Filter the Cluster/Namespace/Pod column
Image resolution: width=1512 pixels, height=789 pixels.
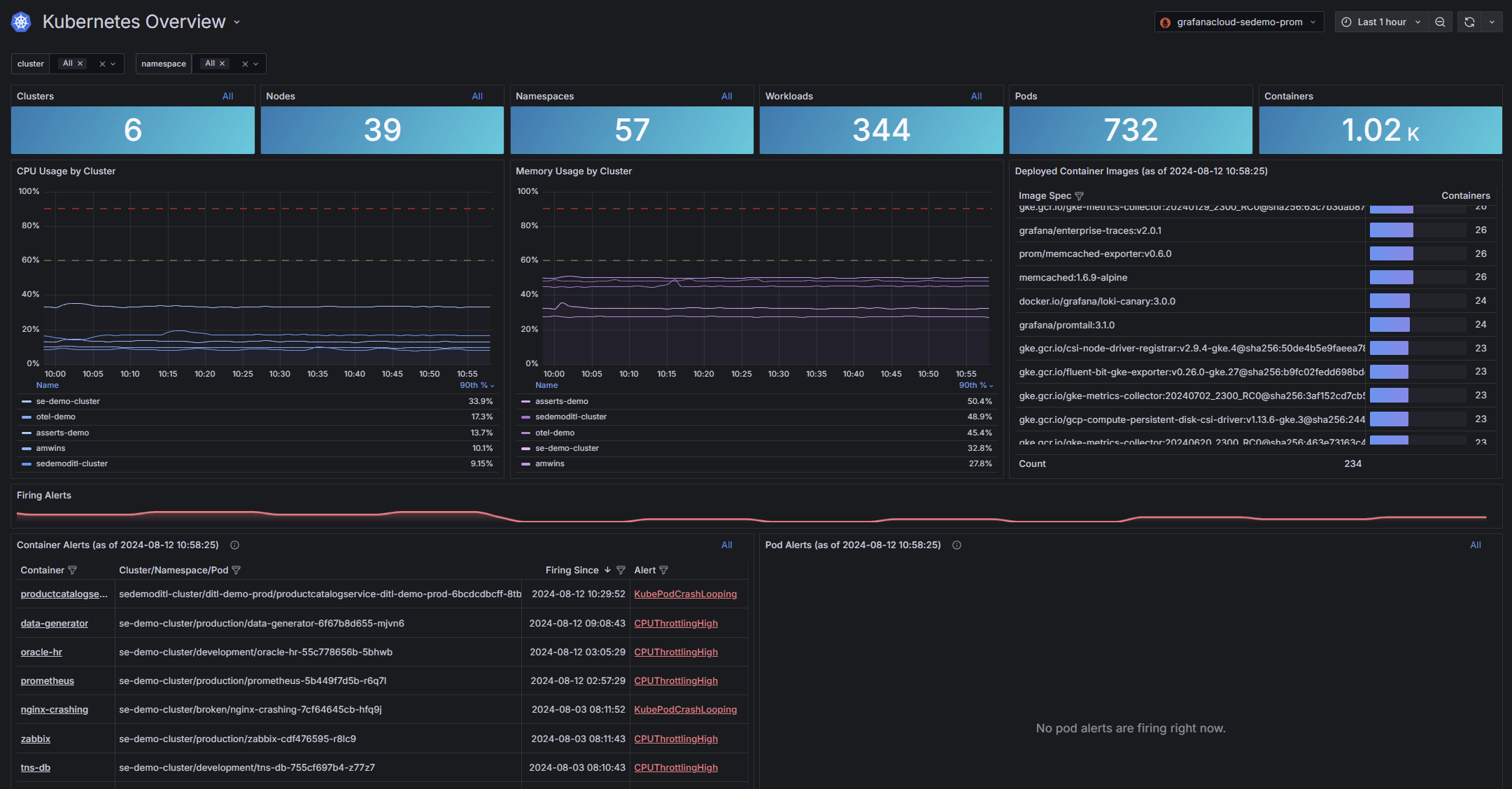236,571
